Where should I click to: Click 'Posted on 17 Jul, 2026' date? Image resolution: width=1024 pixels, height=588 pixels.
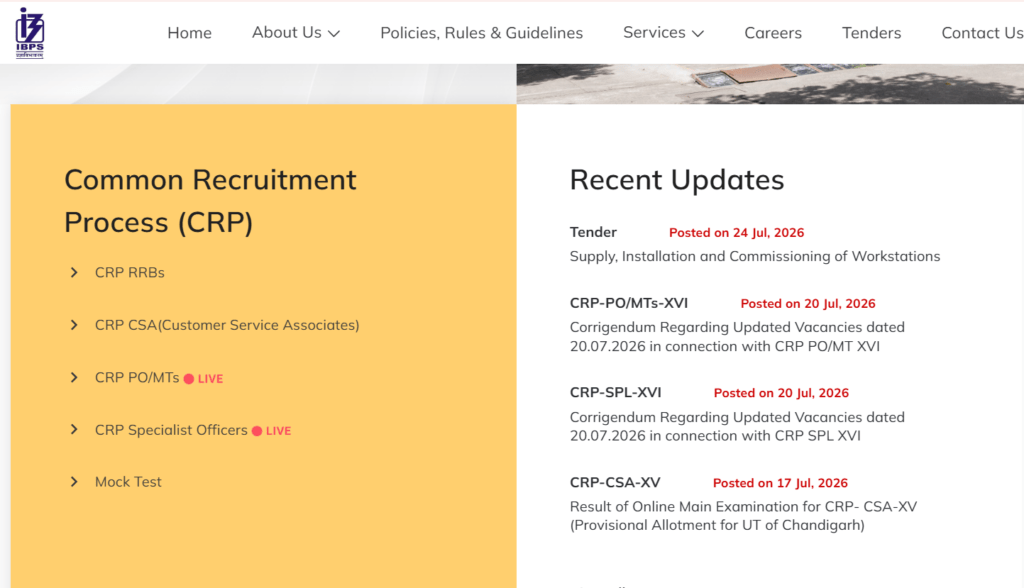point(780,483)
